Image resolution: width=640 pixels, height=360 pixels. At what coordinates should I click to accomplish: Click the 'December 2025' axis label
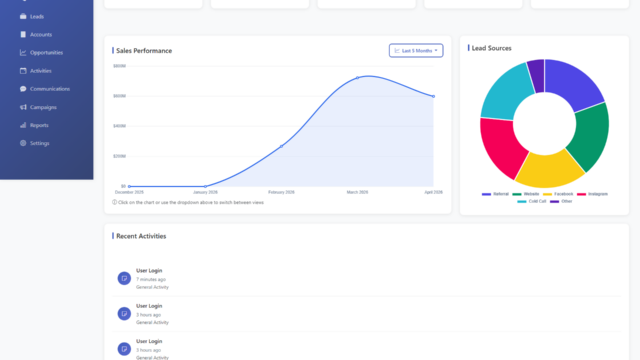(129, 192)
